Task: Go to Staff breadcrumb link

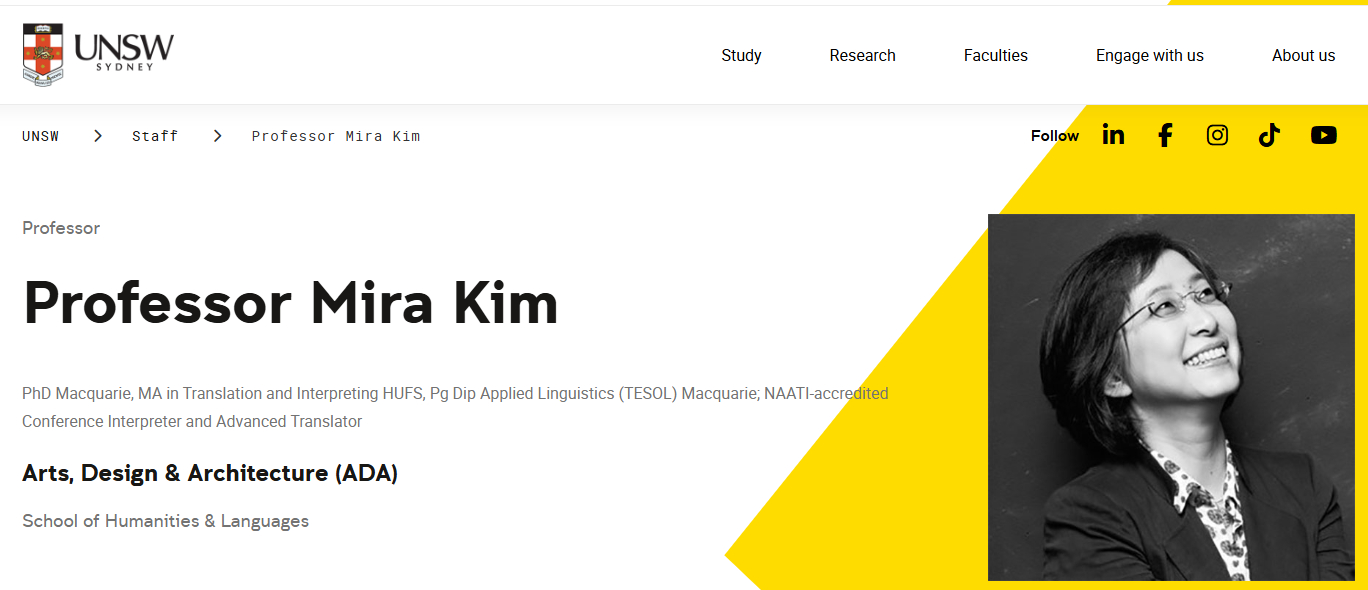Action: click(155, 136)
